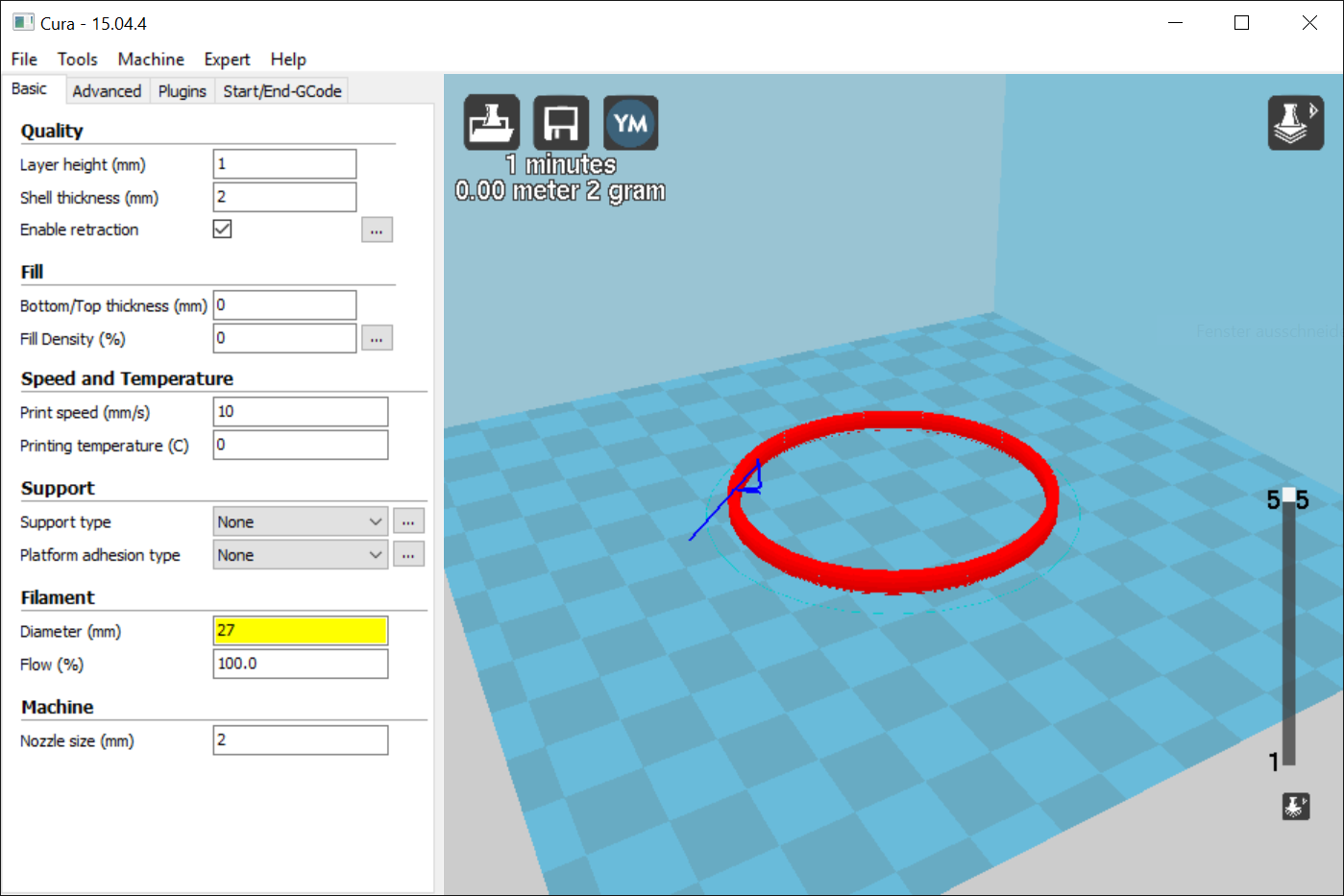Expand the Platform adhesion type dropdown
Screen dimensions: 1344x896
click(x=300, y=555)
